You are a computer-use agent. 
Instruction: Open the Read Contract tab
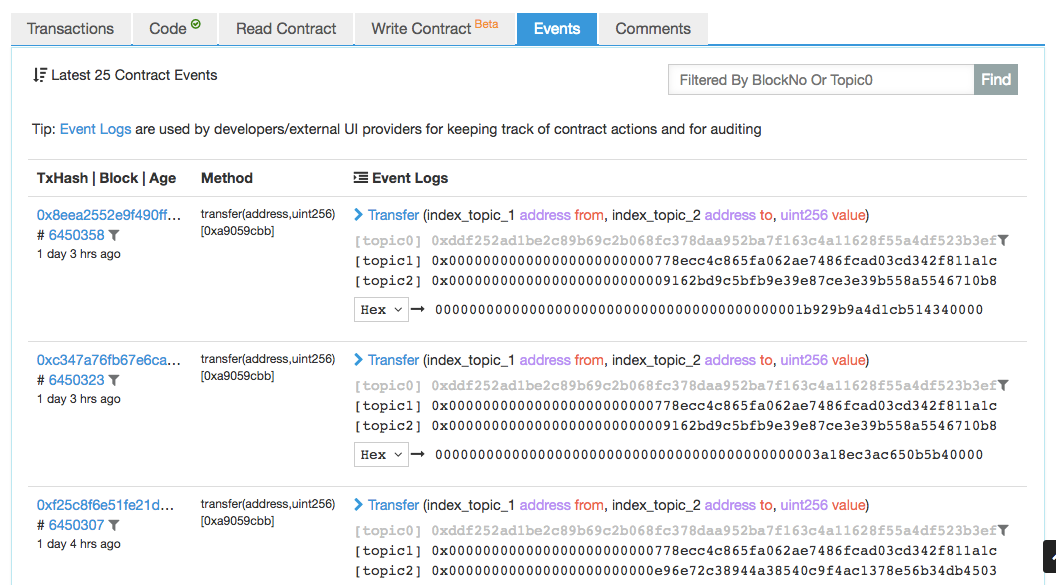click(x=286, y=29)
